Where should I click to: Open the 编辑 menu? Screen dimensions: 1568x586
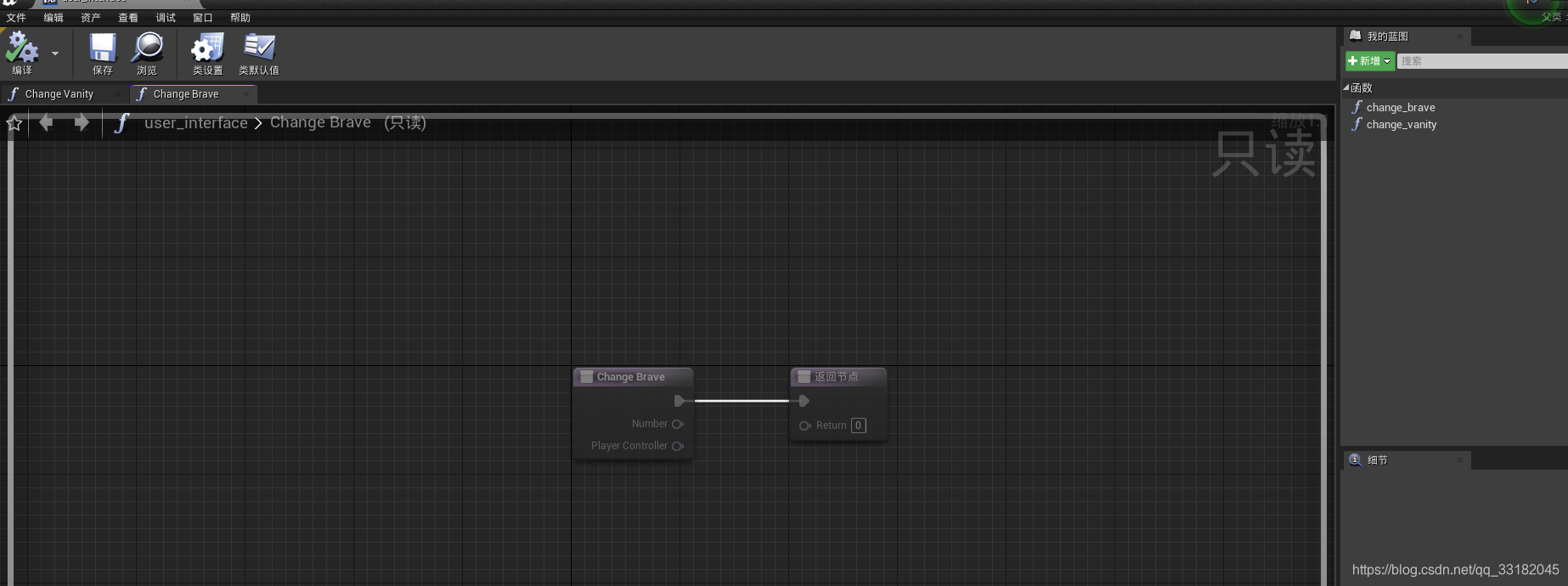pyautogui.click(x=54, y=18)
